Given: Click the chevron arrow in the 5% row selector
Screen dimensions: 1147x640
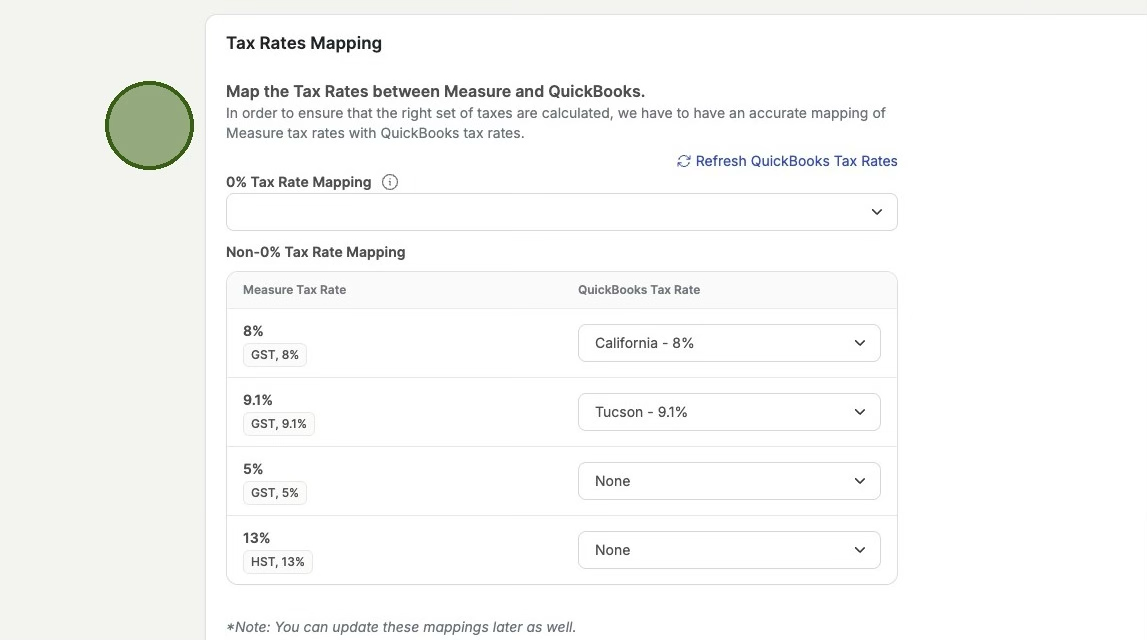Looking at the screenshot, I should (859, 481).
